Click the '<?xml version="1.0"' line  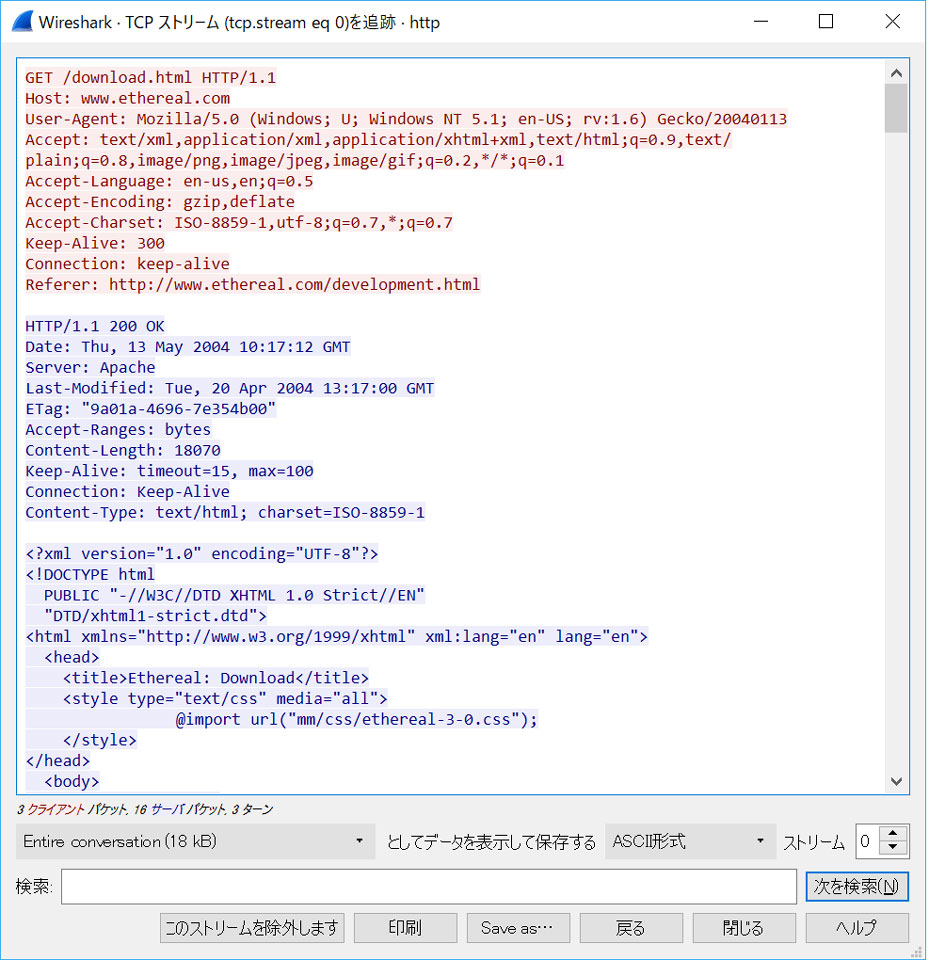201,554
